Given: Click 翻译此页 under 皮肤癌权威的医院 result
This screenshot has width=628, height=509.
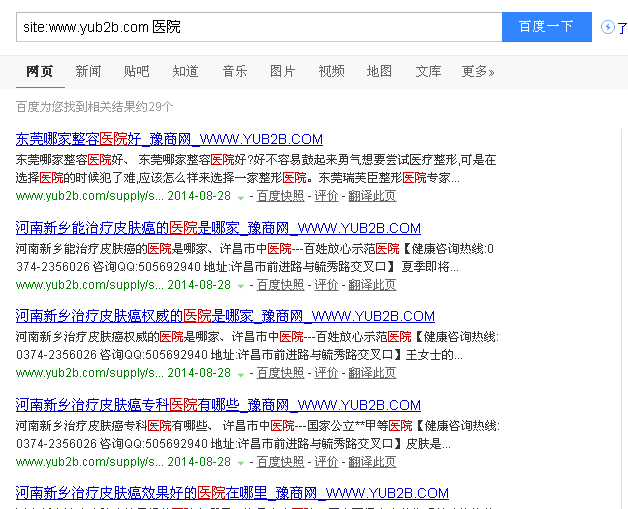Looking at the screenshot, I should 372,373.
